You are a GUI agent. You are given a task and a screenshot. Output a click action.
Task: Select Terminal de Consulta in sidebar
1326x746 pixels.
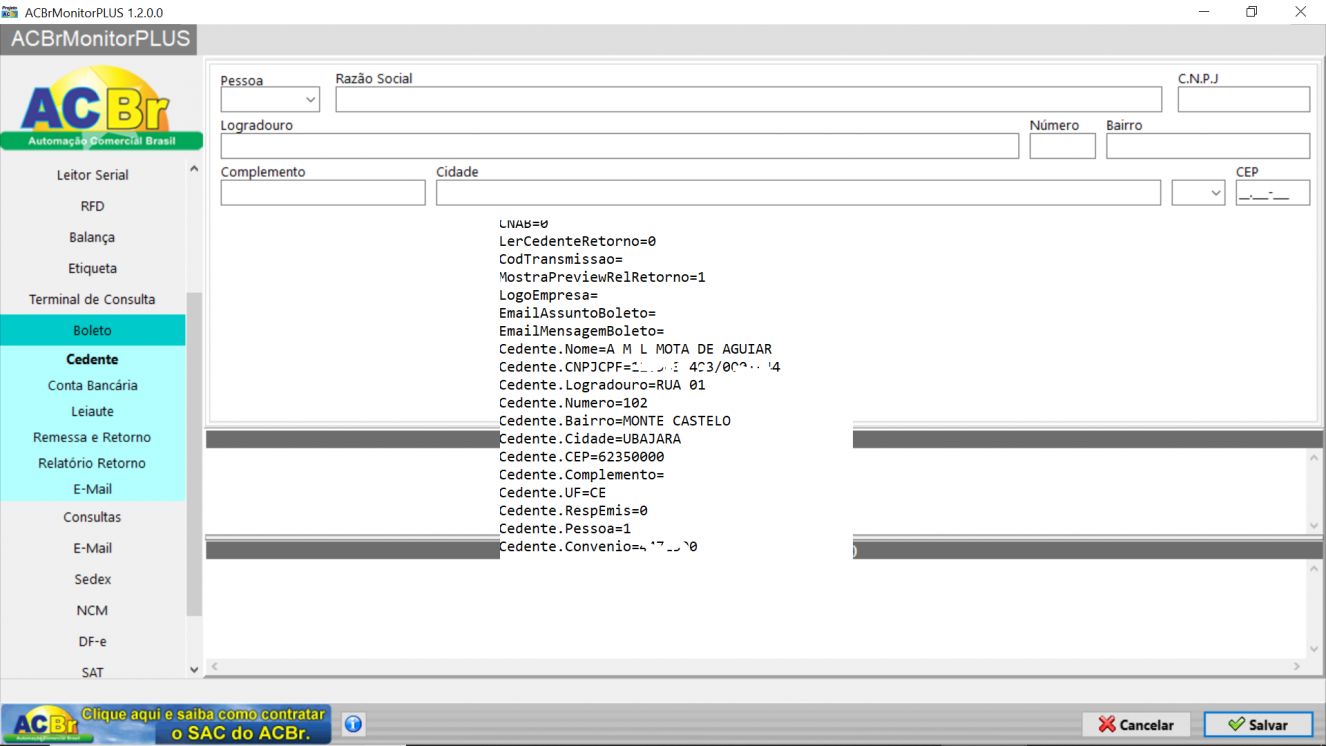coord(92,299)
